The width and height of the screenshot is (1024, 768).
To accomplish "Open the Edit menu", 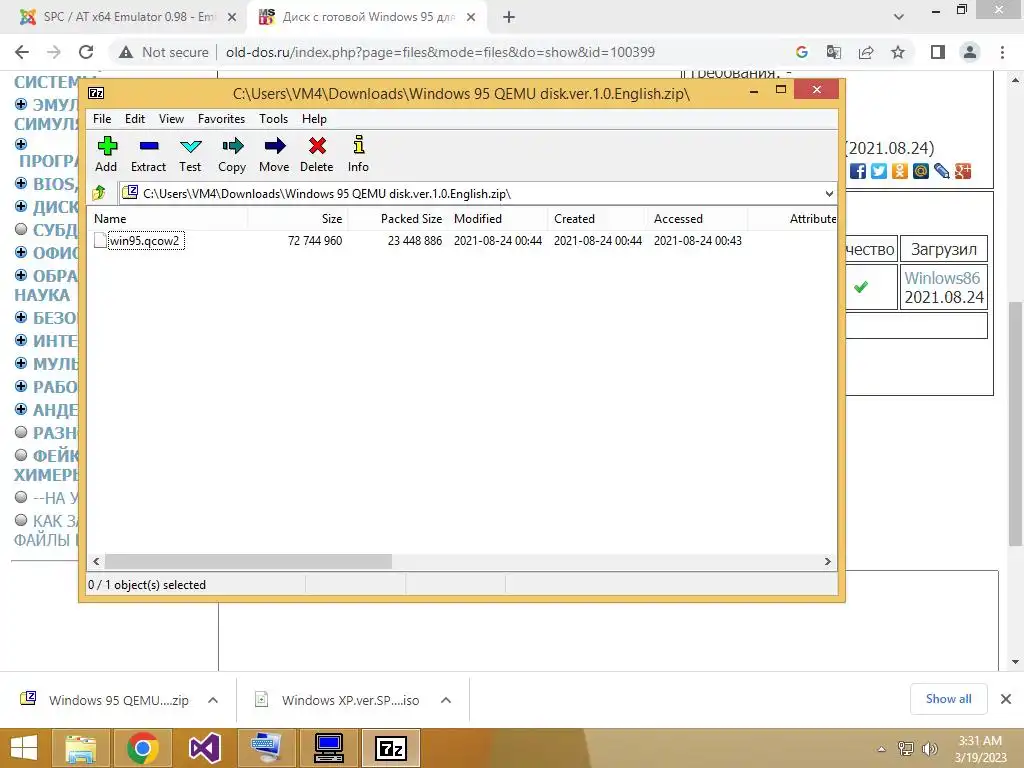I will (135, 119).
